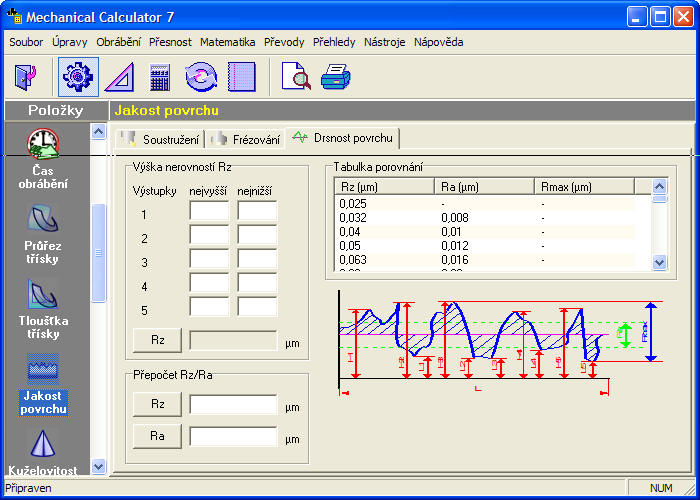Click the nejvyšší field for row 4
The width and height of the screenshot is (700, 500).
pos(209,283)
